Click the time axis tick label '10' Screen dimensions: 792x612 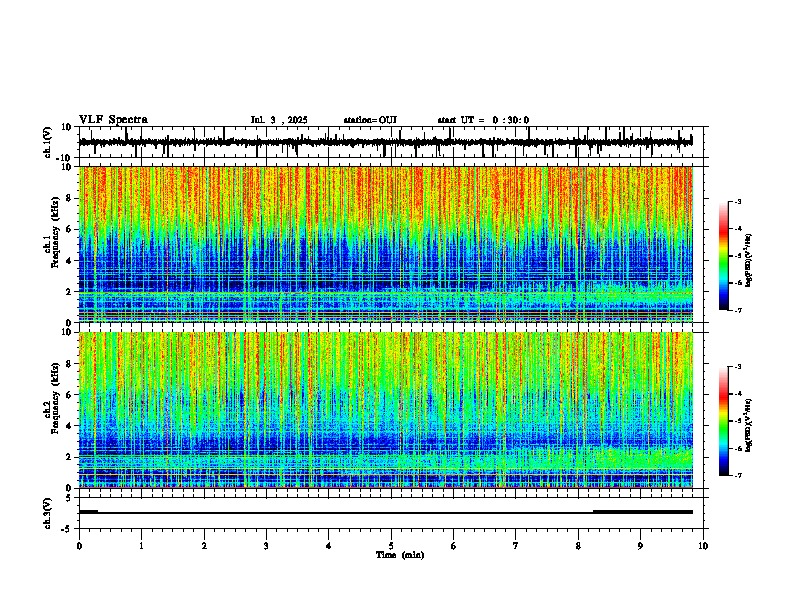coord(703,546)
